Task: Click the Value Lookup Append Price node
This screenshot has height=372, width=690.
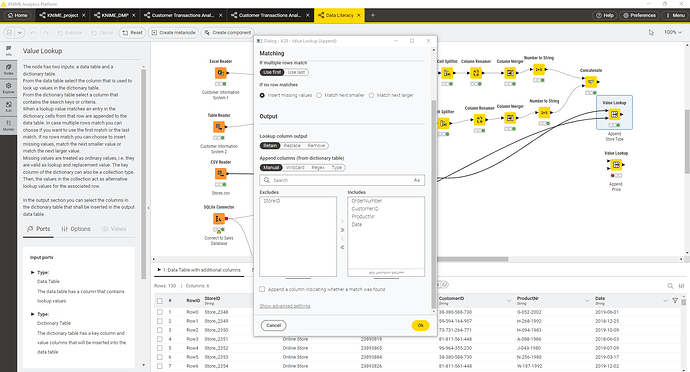Action: (x=616, y=165)
